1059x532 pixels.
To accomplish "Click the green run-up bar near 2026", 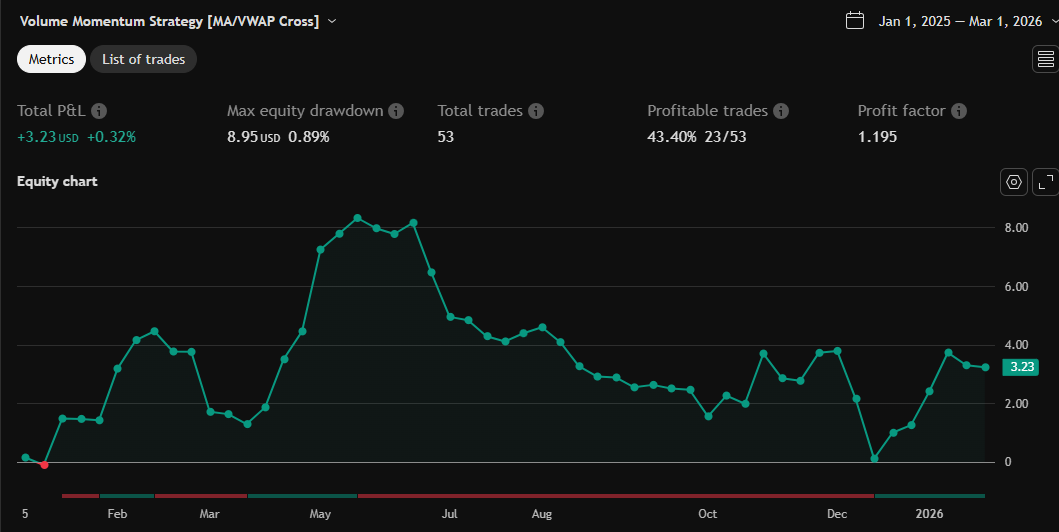I will (x=929, y=495).
